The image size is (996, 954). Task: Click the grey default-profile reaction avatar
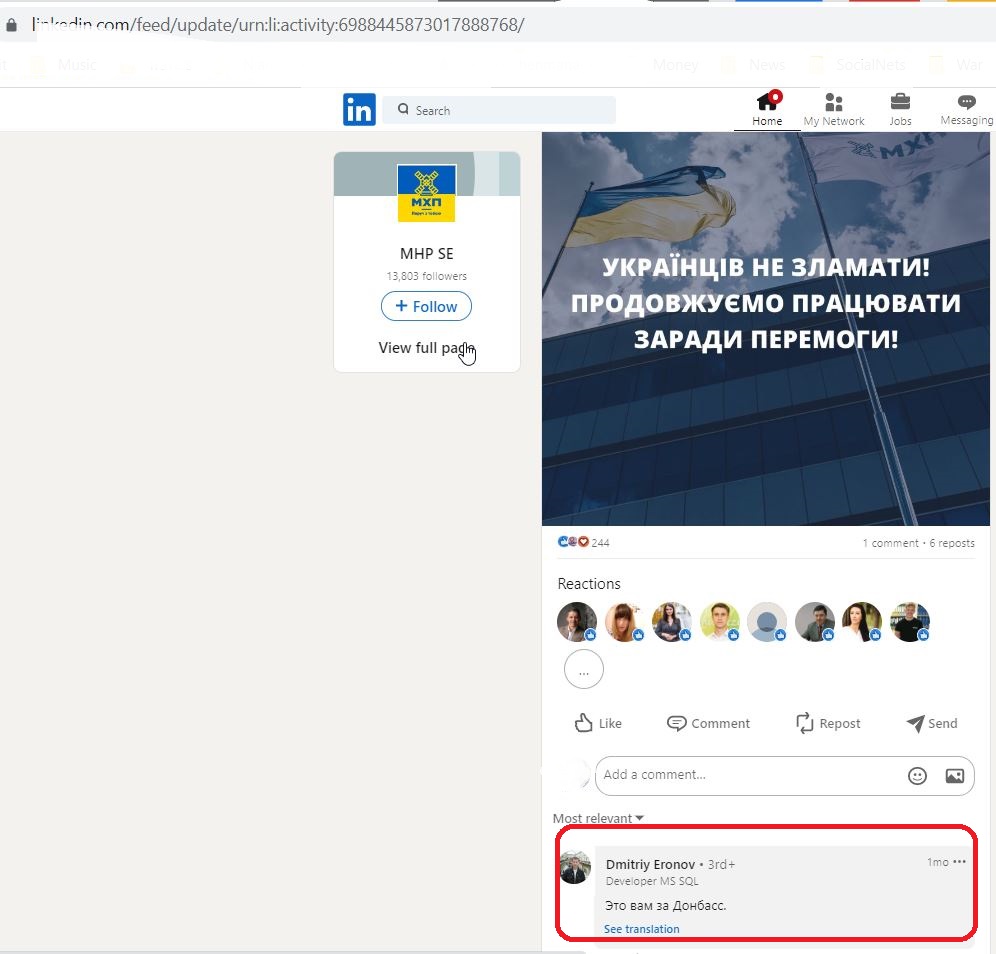(x=767, y=622)
